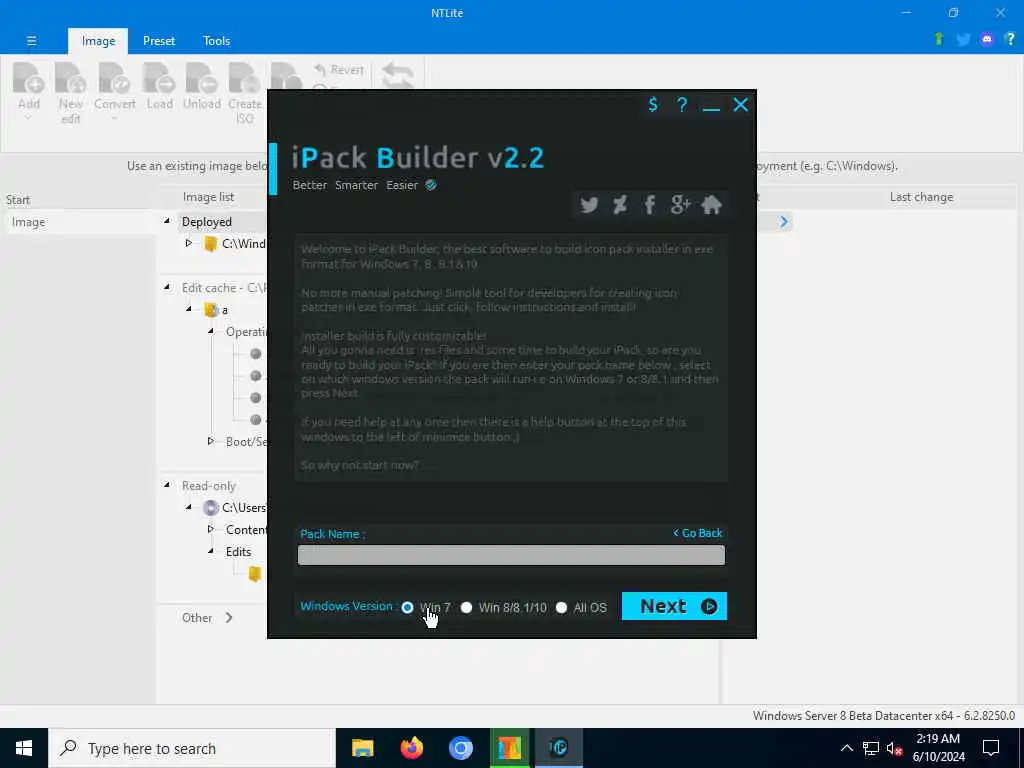Viewport: 1024px width, 768px height.
Task: Click the taskbar search box
Action: coord(192,748)
